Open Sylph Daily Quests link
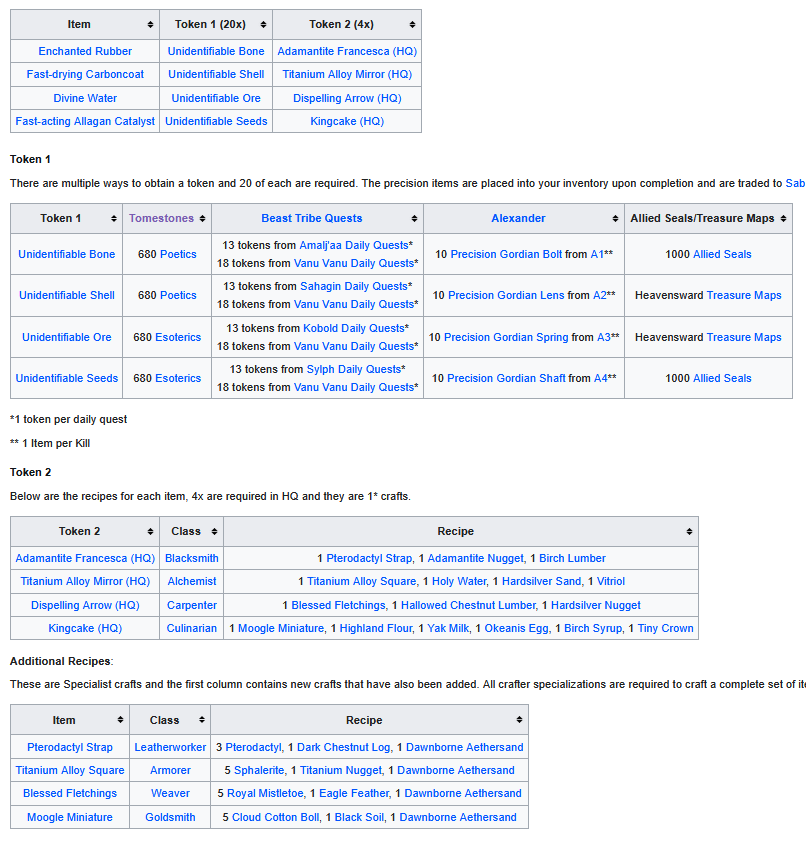Screen dimensions: 806x841 pyautogui.click(x=354, y=369)
